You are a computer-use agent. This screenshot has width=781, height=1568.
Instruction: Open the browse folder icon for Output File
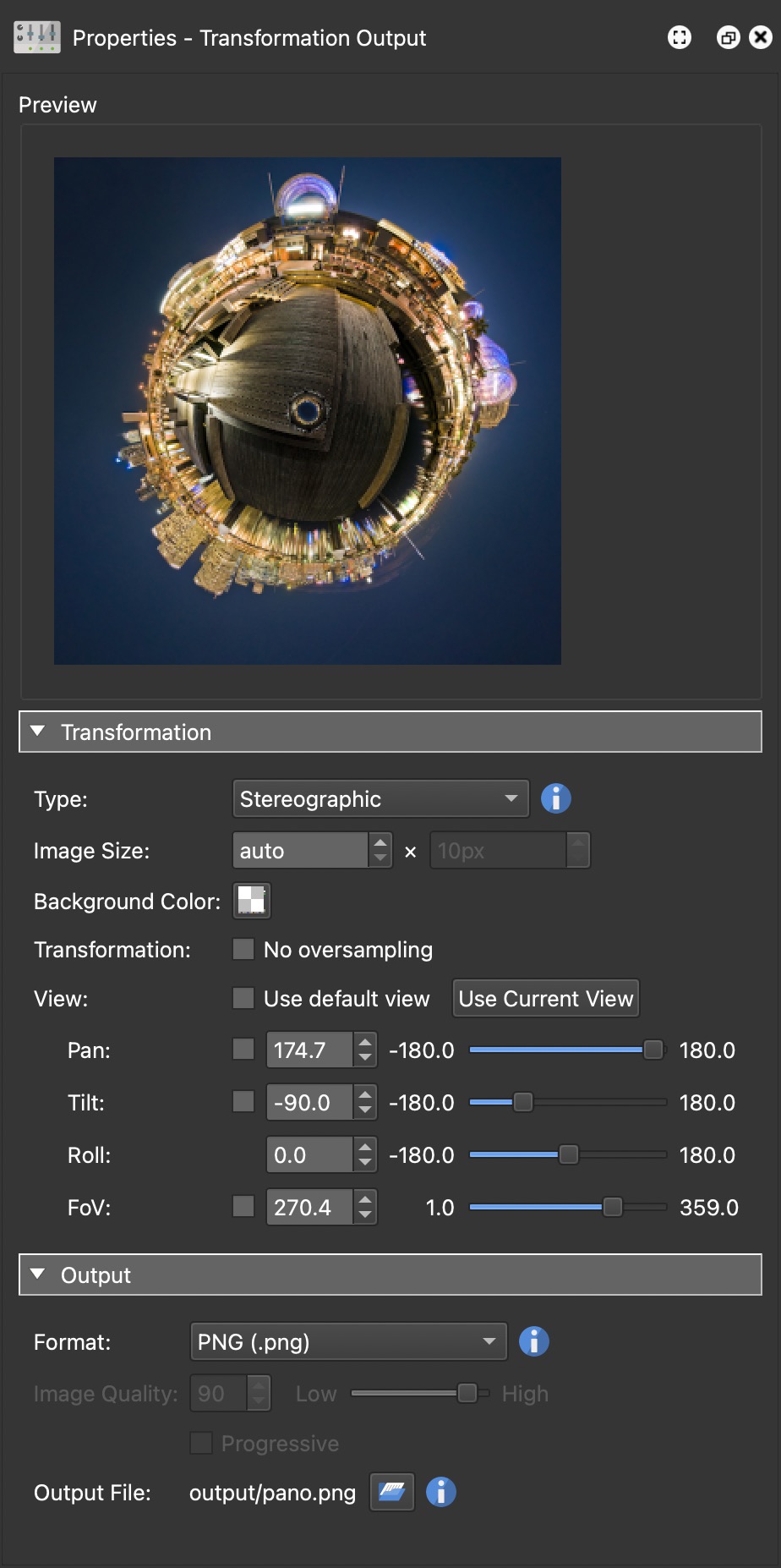392,1492
